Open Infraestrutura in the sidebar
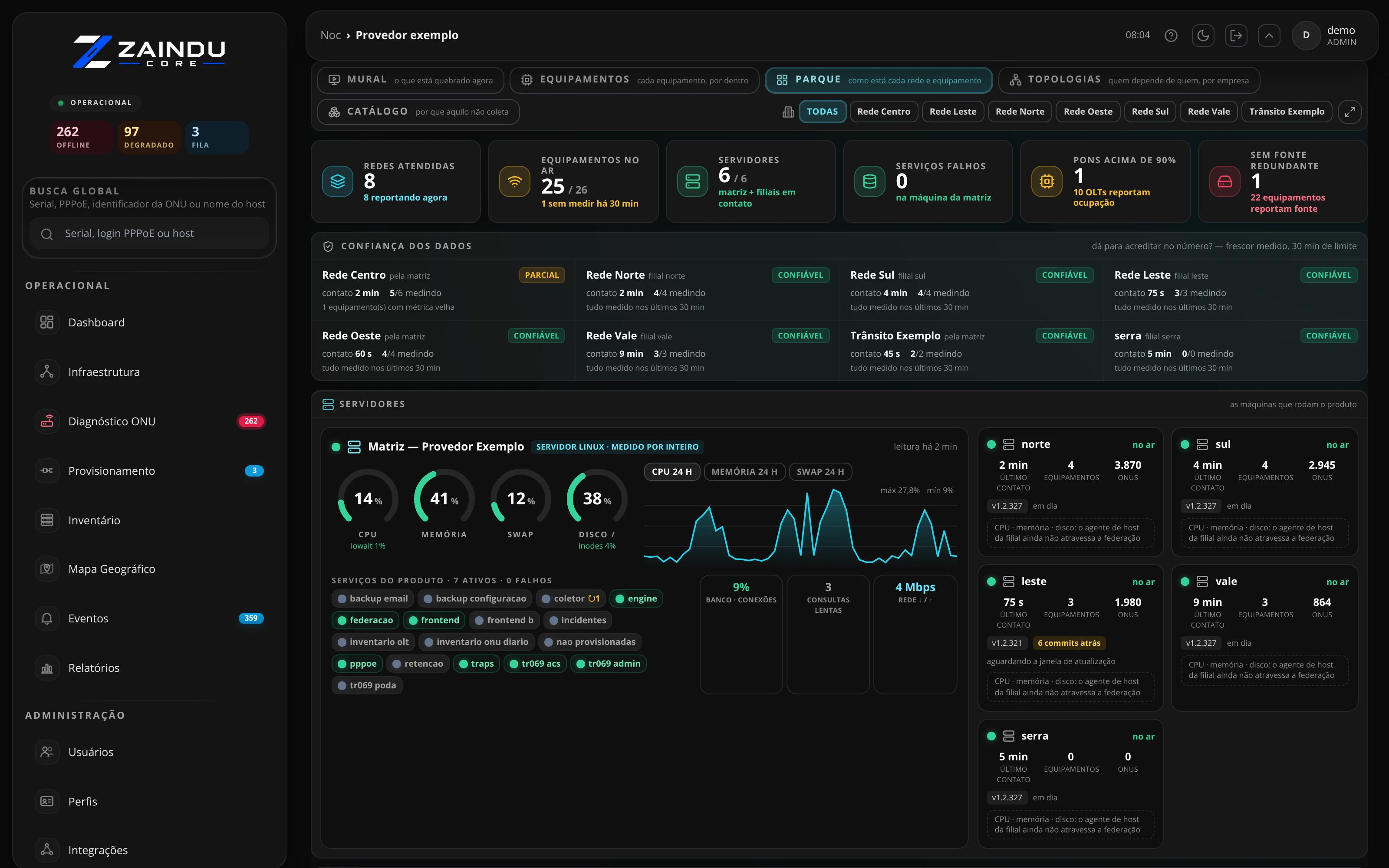The image size is (1389, 868). (149, 372)
